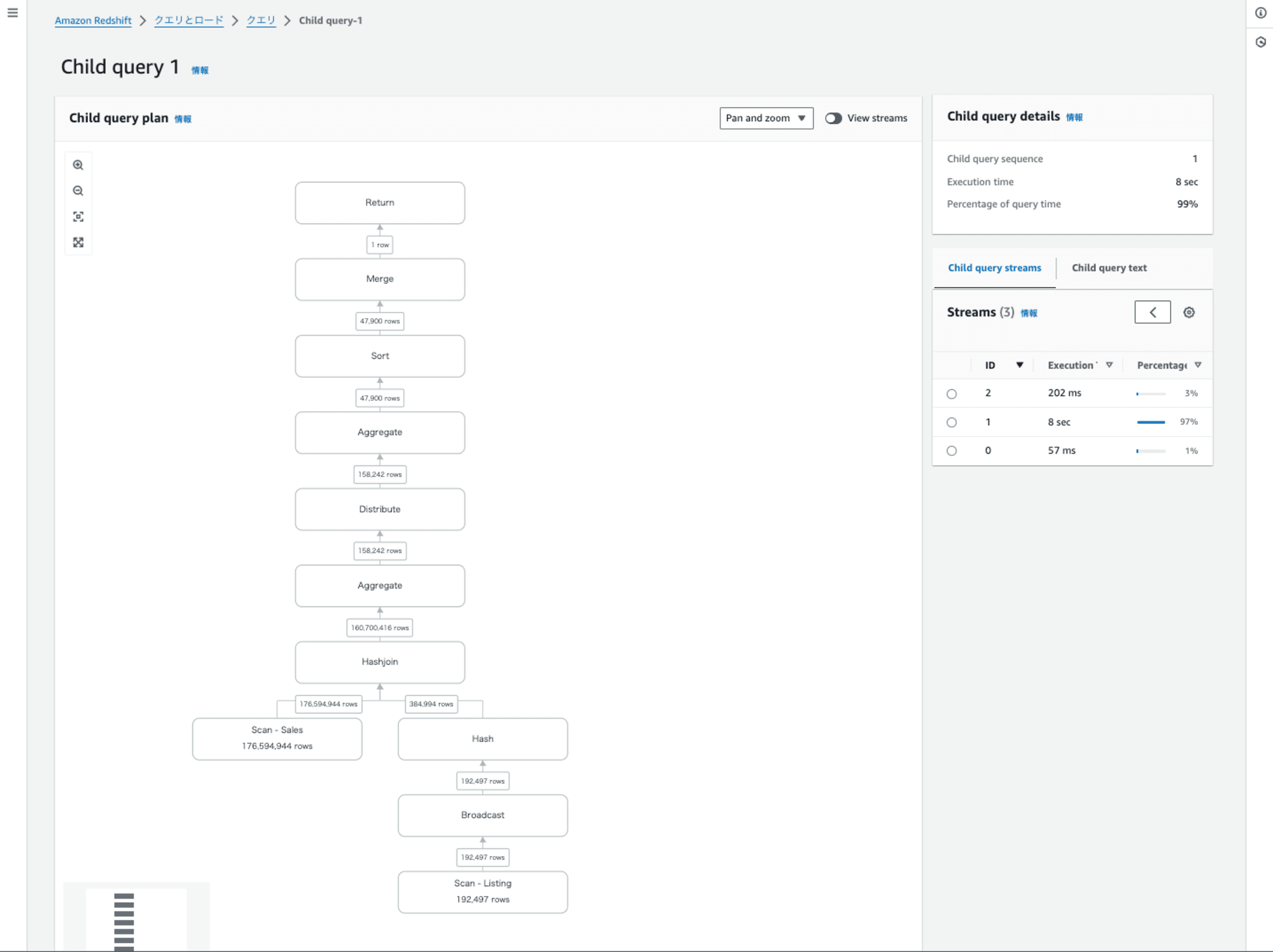This screenshot has width=1273, height=952.
Task: Click the zoom out magnifier icon
Action: tap(78, 191)
